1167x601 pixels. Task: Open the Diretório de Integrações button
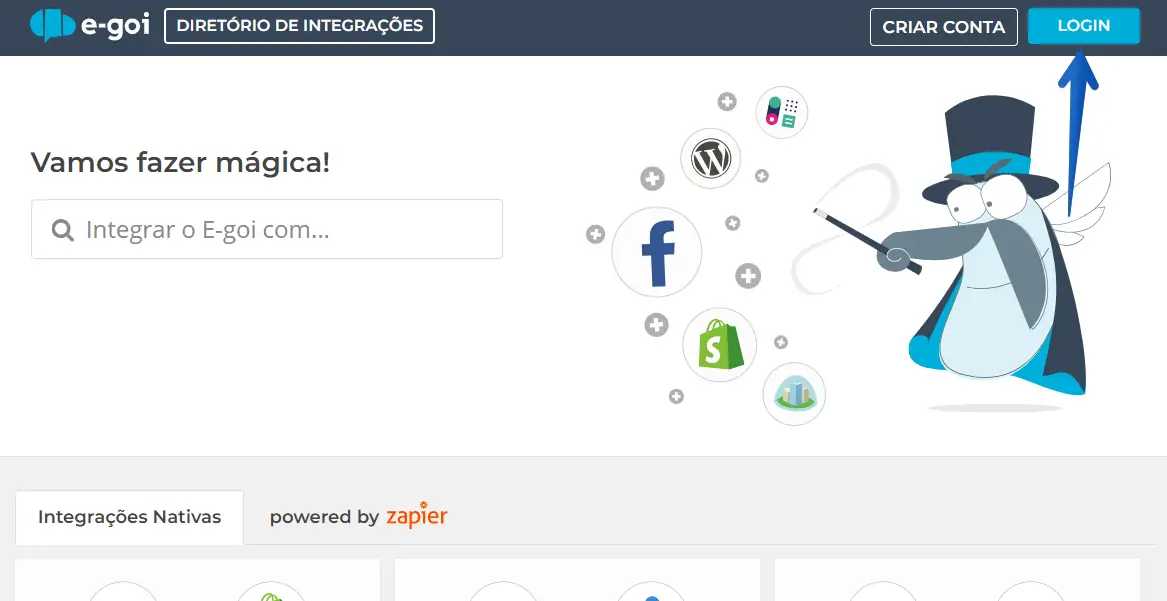point(299,26)
